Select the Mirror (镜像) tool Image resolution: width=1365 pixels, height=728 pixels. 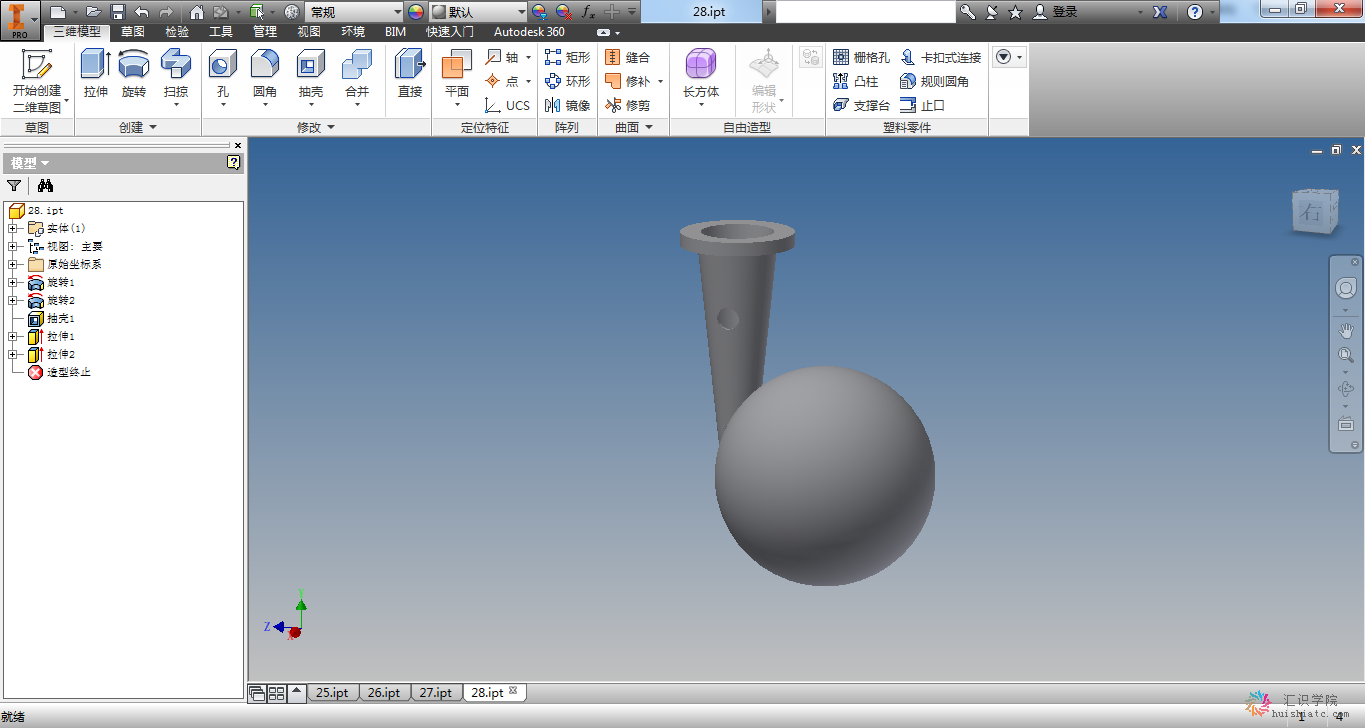pyautogui.click(x=567, y=105)
